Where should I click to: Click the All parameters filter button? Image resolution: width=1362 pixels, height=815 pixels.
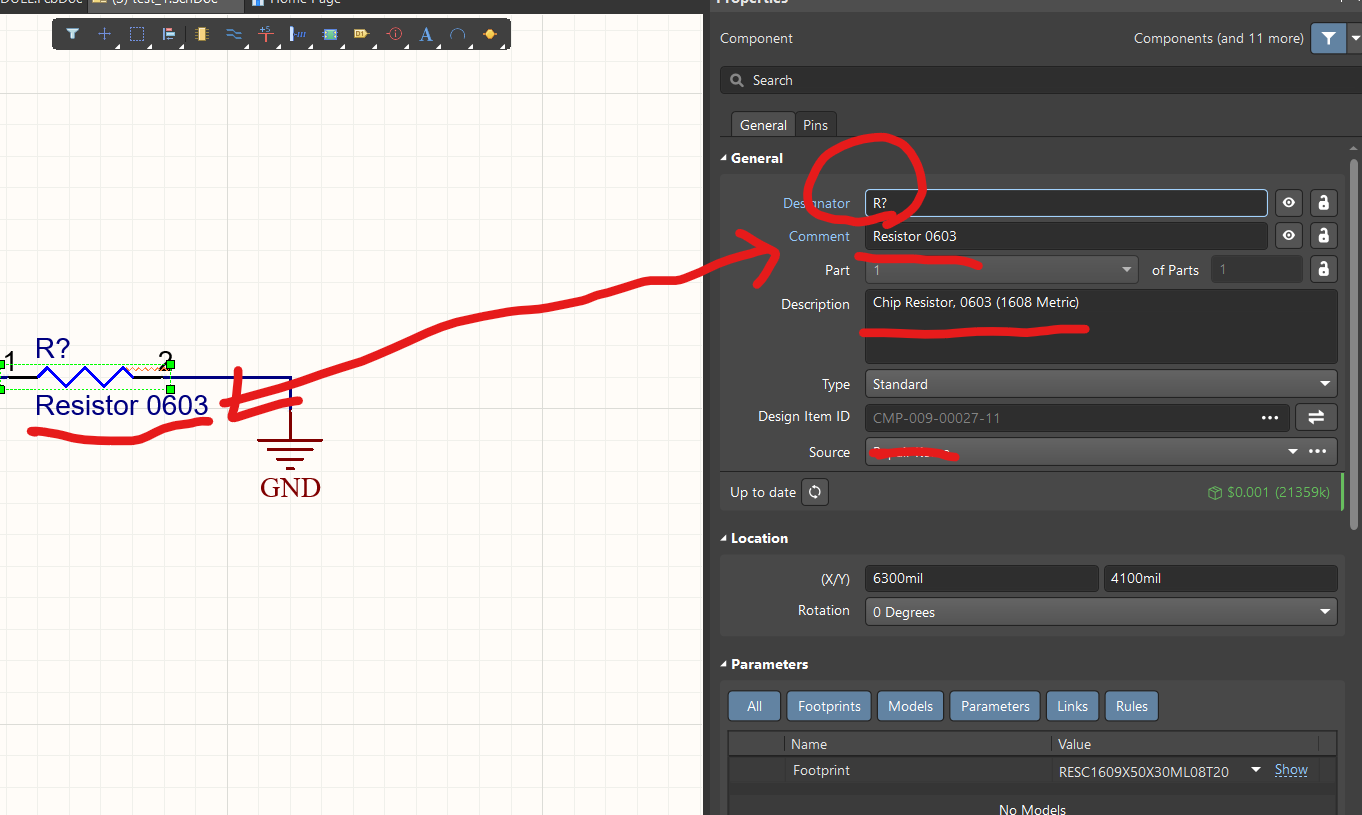(754, 706)
